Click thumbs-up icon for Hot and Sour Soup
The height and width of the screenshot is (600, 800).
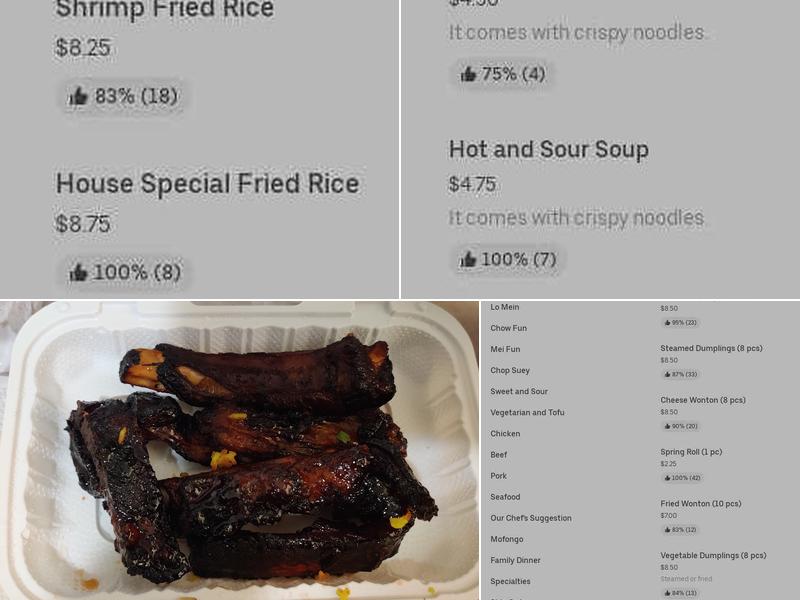tap(467, 260)
